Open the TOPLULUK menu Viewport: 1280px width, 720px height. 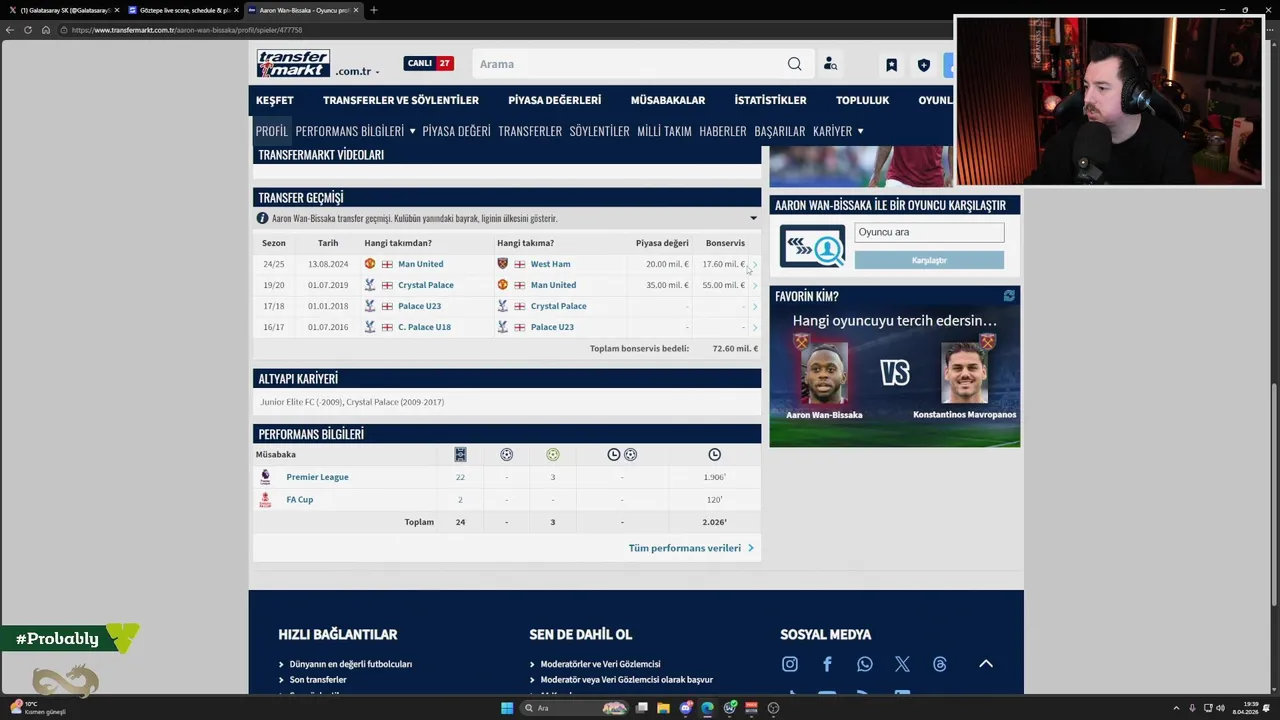point(862,100)
